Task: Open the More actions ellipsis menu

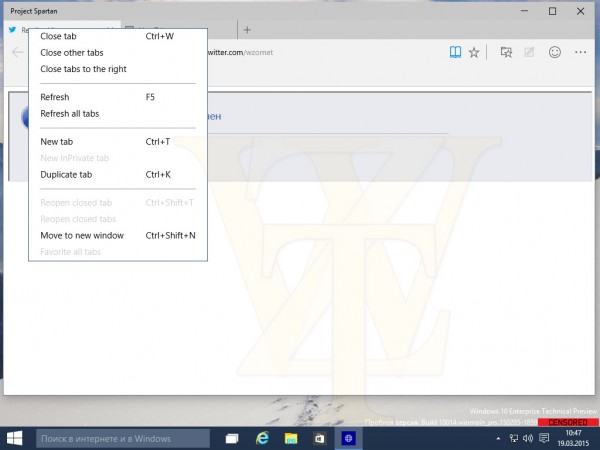Action: (580, 52)
